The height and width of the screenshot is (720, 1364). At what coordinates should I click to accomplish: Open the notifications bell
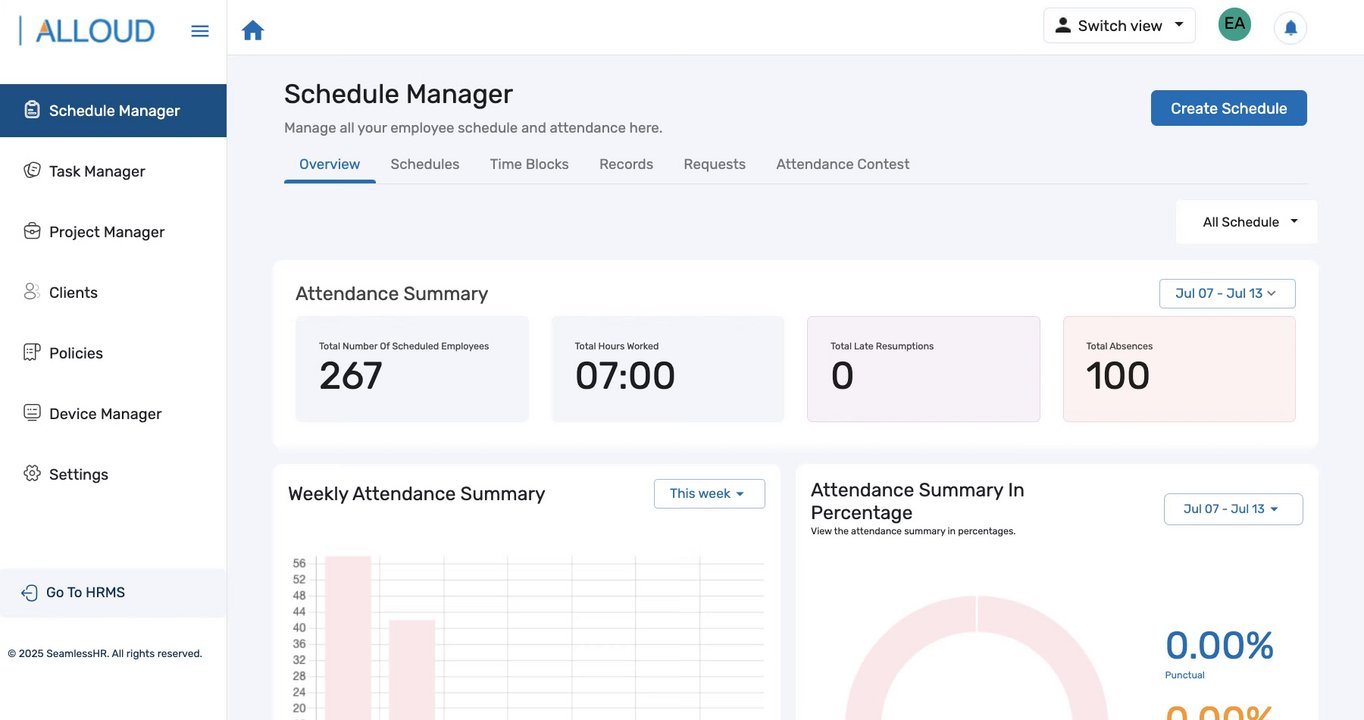tap(1290, 27)
